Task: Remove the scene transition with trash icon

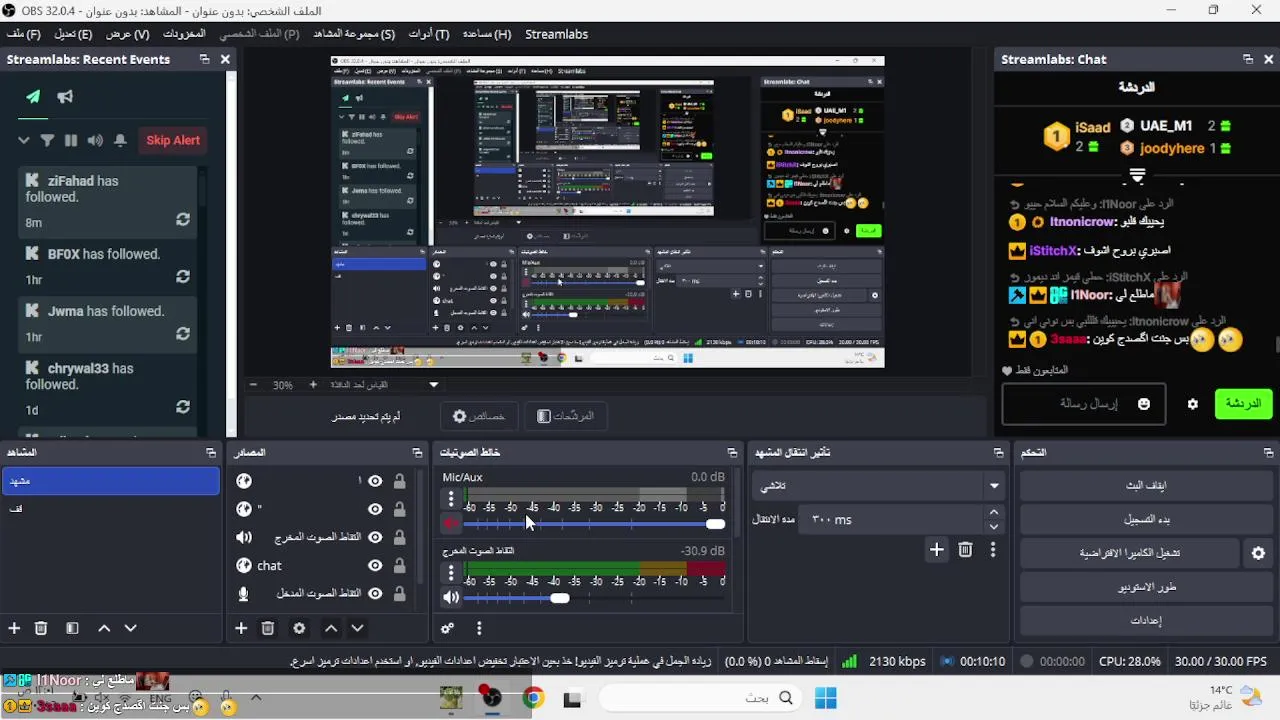Action: coord(965,549)
